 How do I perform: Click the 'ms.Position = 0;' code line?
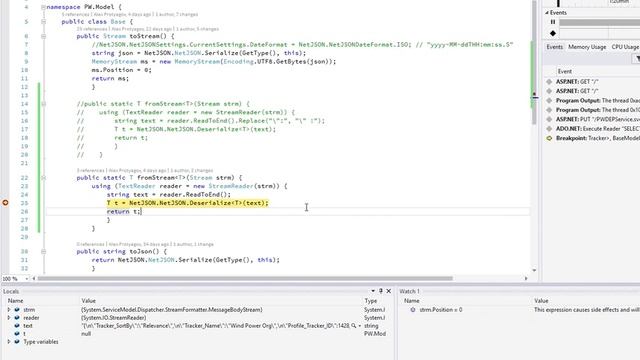coord(121,70)
